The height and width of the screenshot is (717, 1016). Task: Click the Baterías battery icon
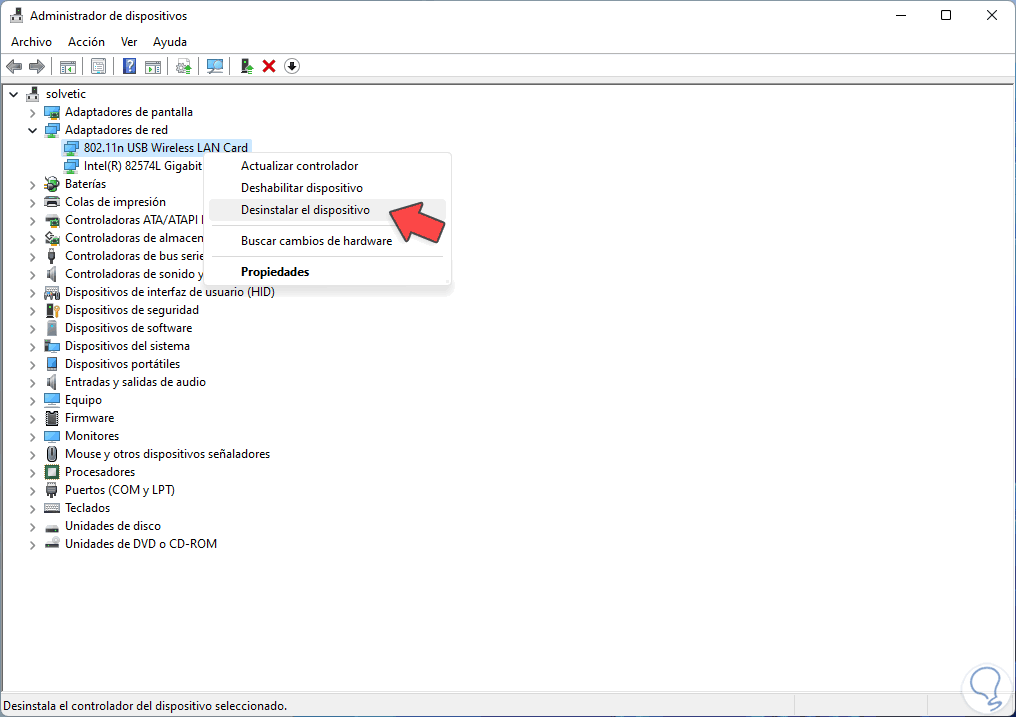[x=52, y=185]
